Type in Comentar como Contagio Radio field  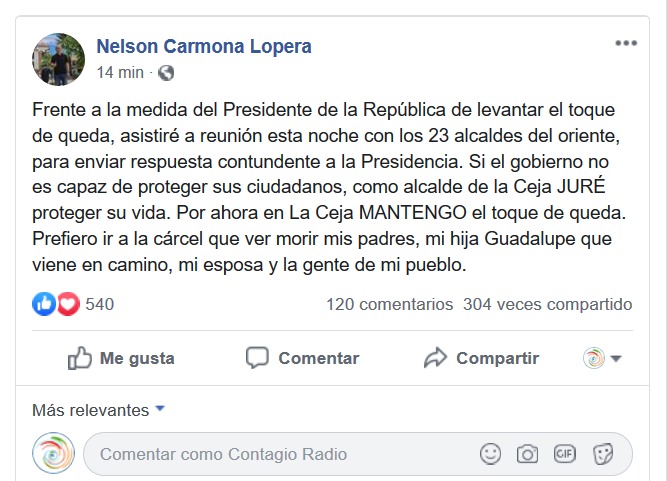point(280,454)
